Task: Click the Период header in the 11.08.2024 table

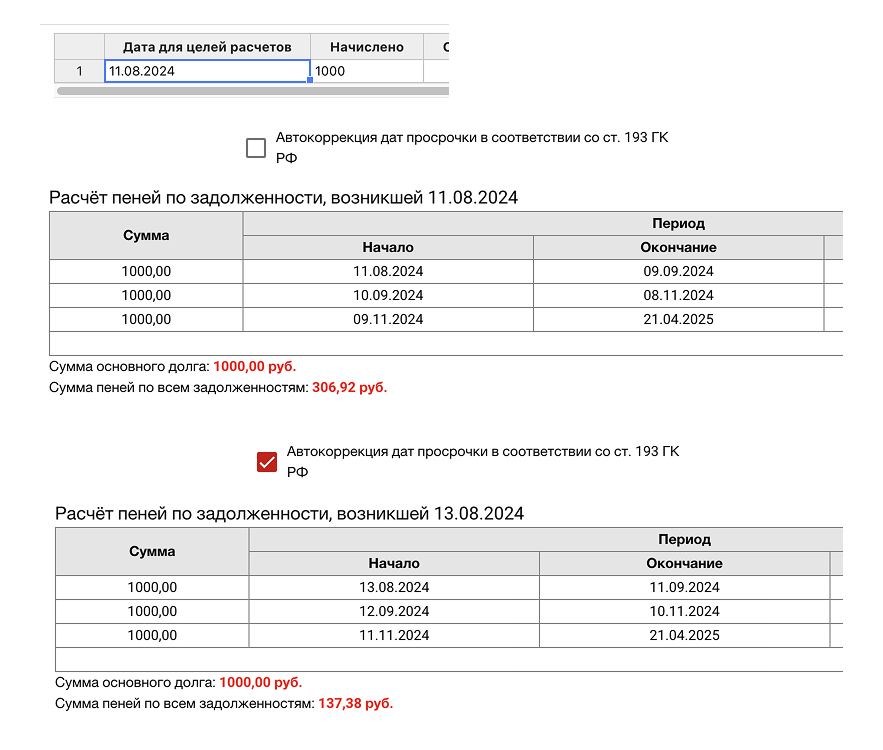Action: point(679,224)
